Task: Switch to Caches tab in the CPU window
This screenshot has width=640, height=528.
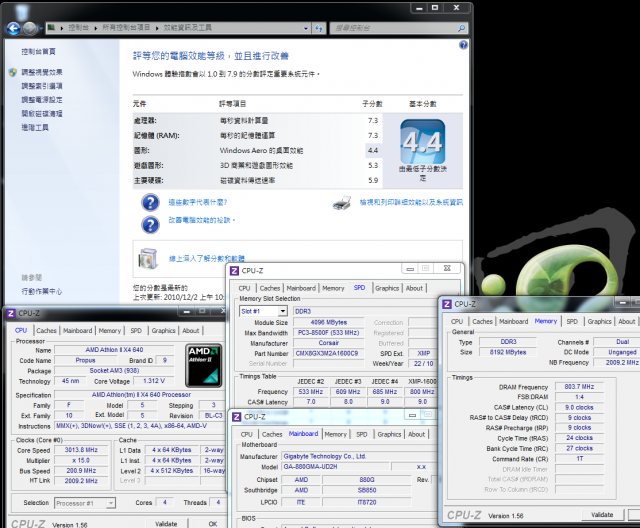Action: (x=46, y=331)
